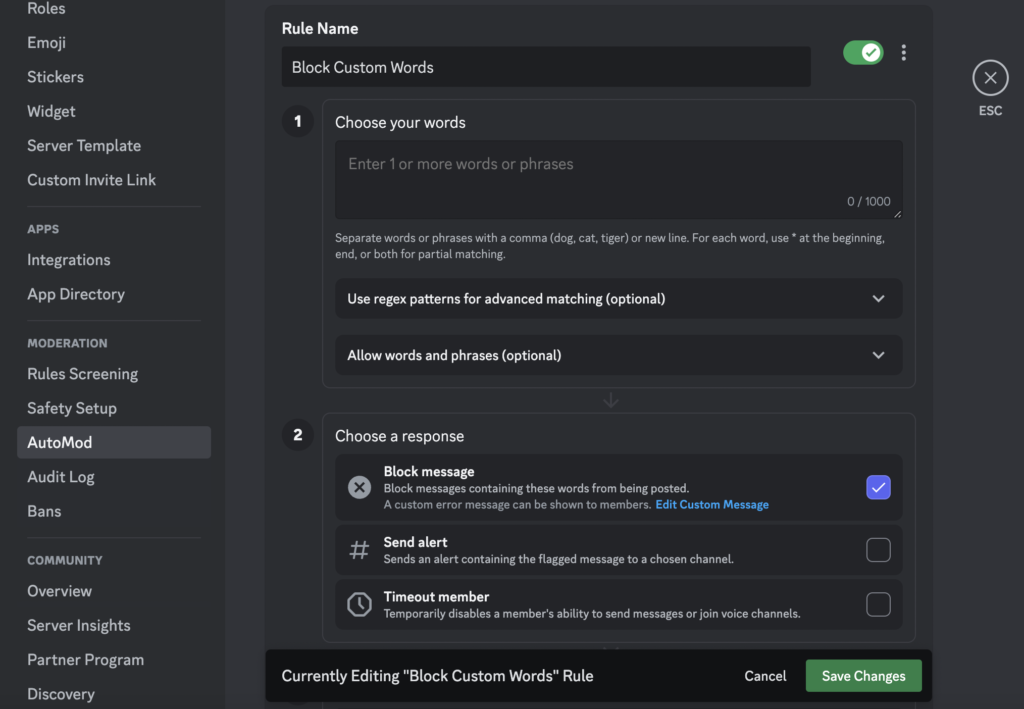The image size is (1024, 709).
Task: Grab the text area resize handle
Action: pyautogui.click(x=897, y=213)
